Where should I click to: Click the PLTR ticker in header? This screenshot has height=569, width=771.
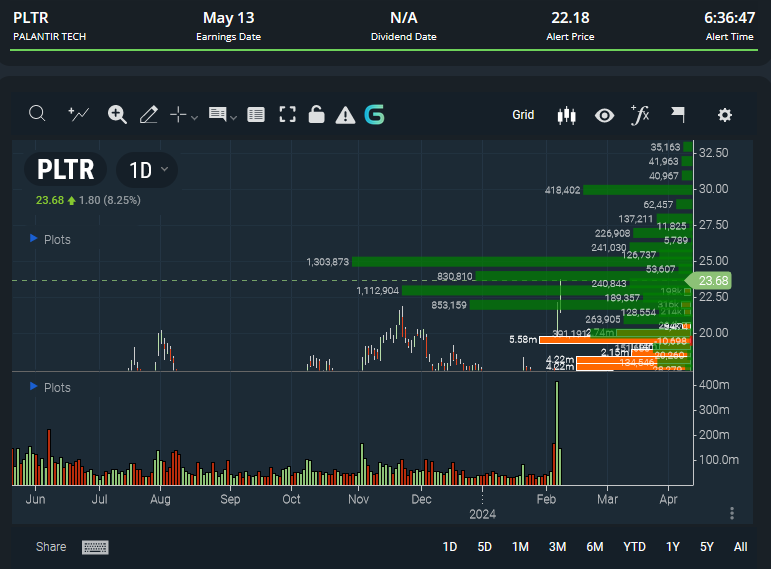tap(31, 18)
